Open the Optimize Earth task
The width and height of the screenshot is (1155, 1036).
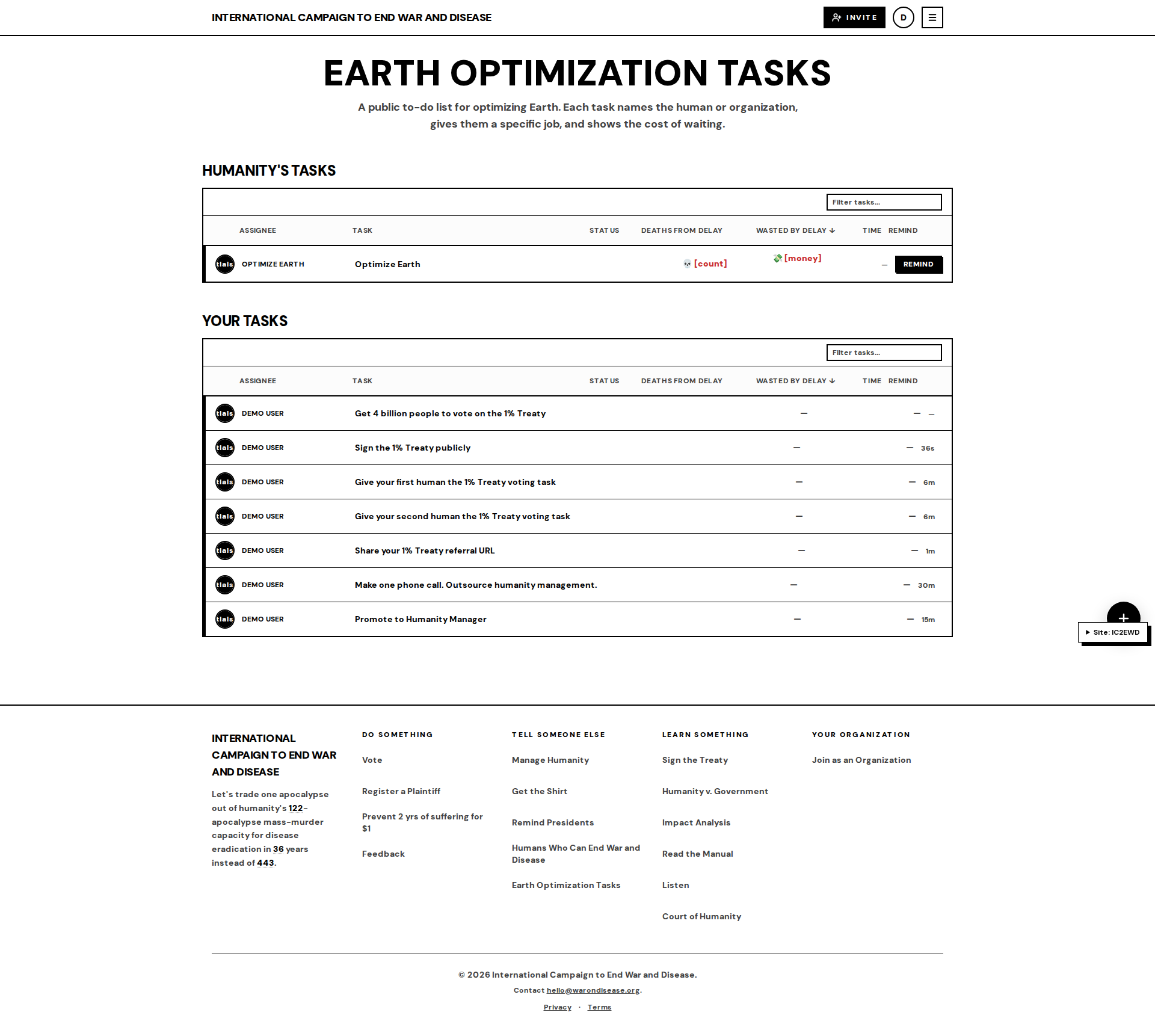pyautogui.click(x=387, y=264)
